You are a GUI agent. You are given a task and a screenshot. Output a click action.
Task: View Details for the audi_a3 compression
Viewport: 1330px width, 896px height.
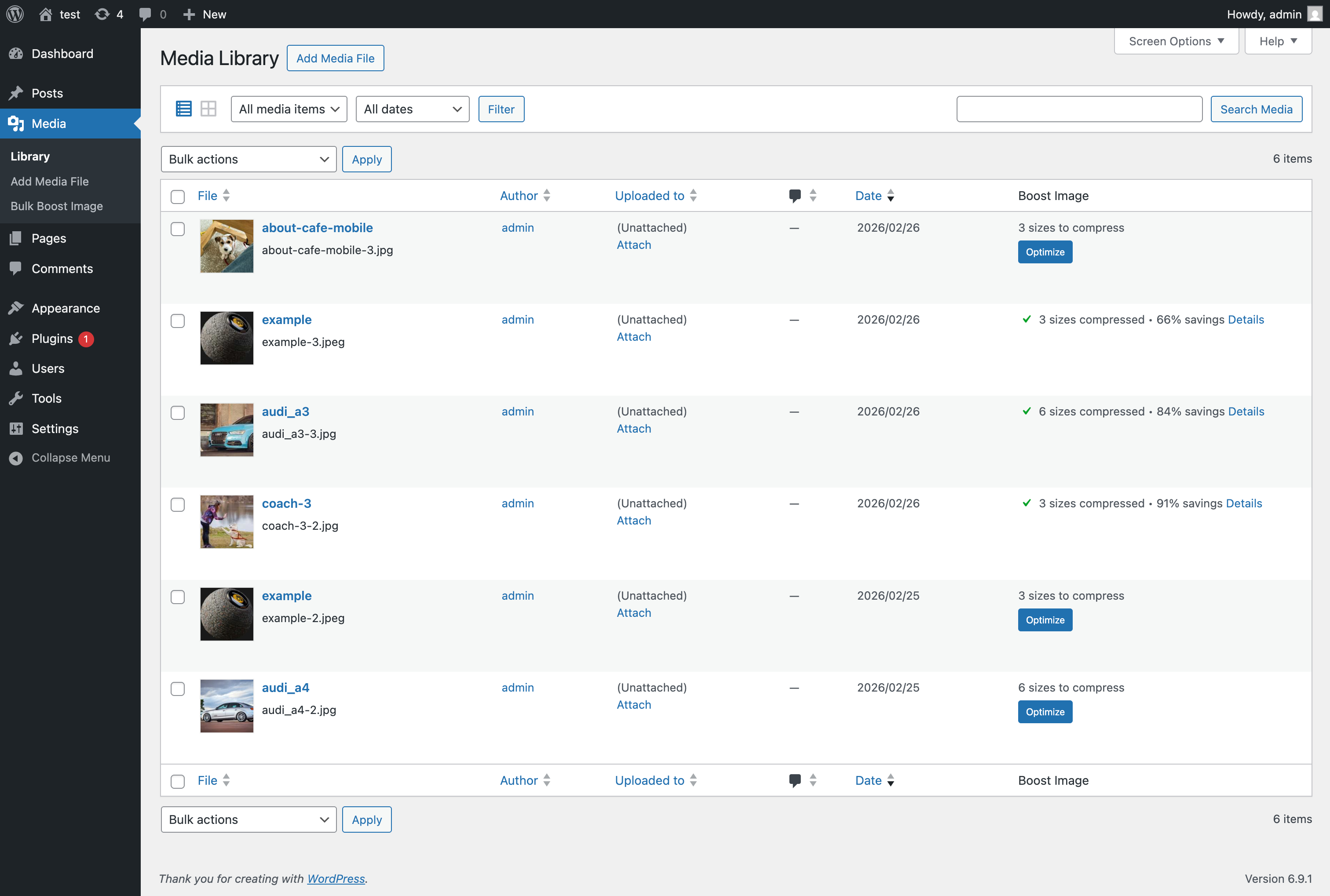pyautogui.click(x=1246, y=412)
